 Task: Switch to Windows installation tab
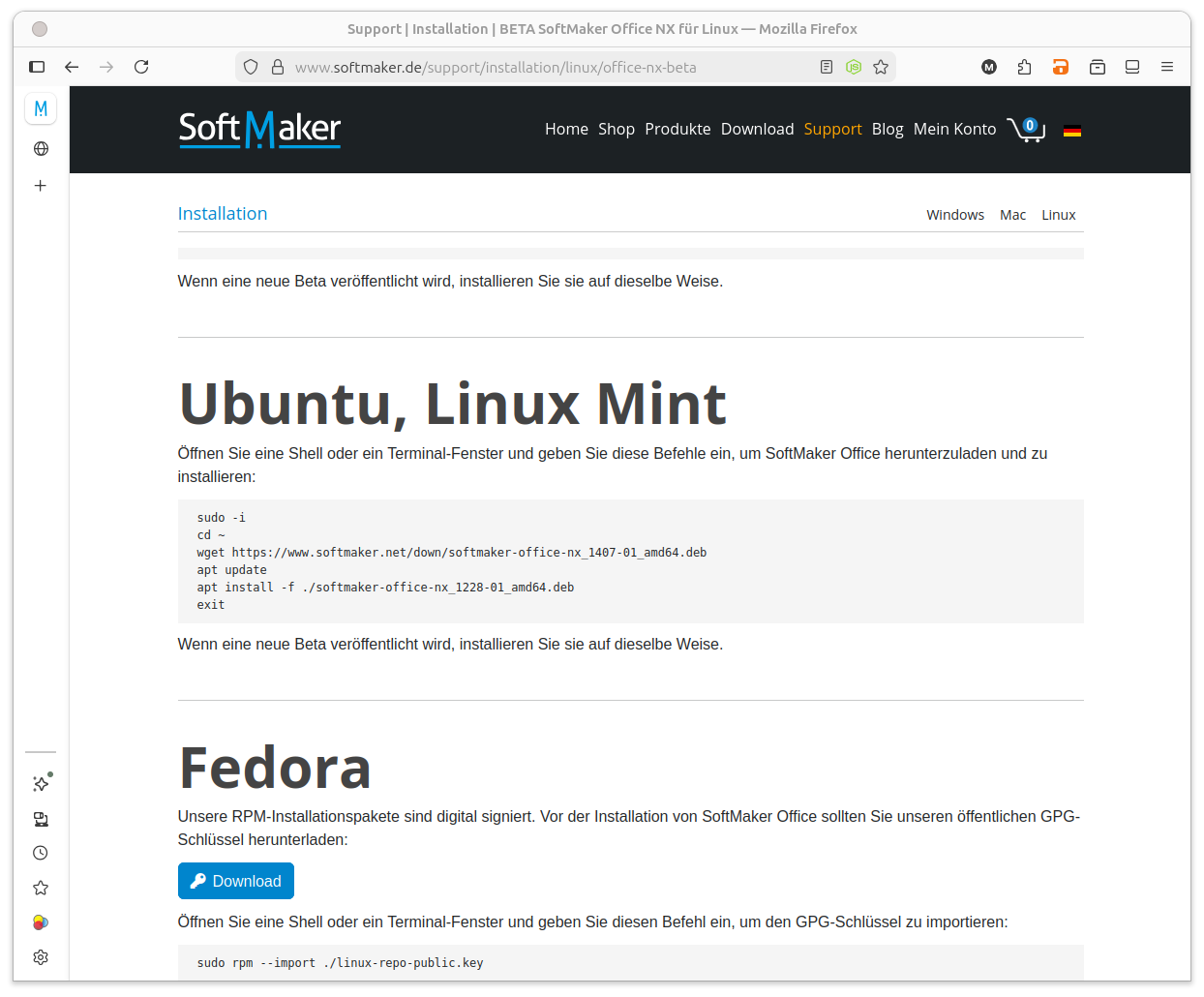(955, 215)
